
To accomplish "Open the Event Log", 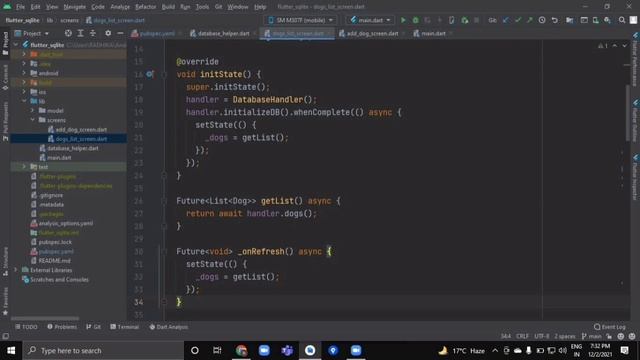I will pos(610,327).
